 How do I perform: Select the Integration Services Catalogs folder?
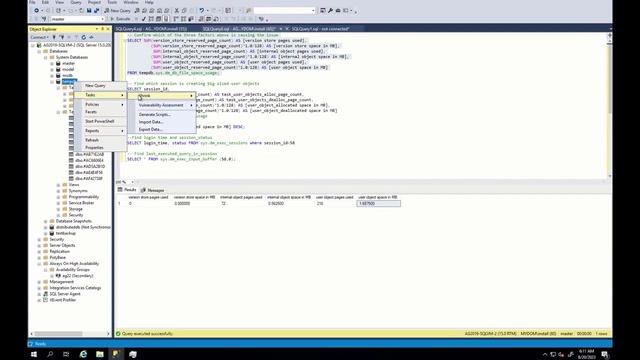pyautogui.click(x=75, y=288)
